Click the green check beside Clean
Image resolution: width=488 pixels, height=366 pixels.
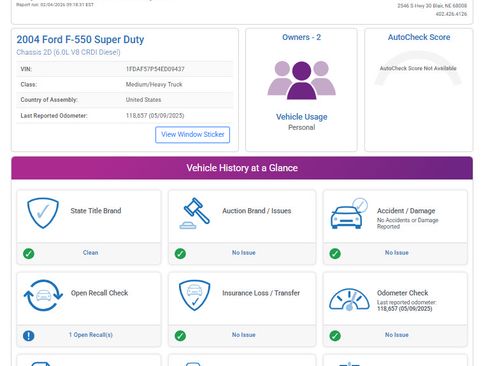[x=29, y=253]
